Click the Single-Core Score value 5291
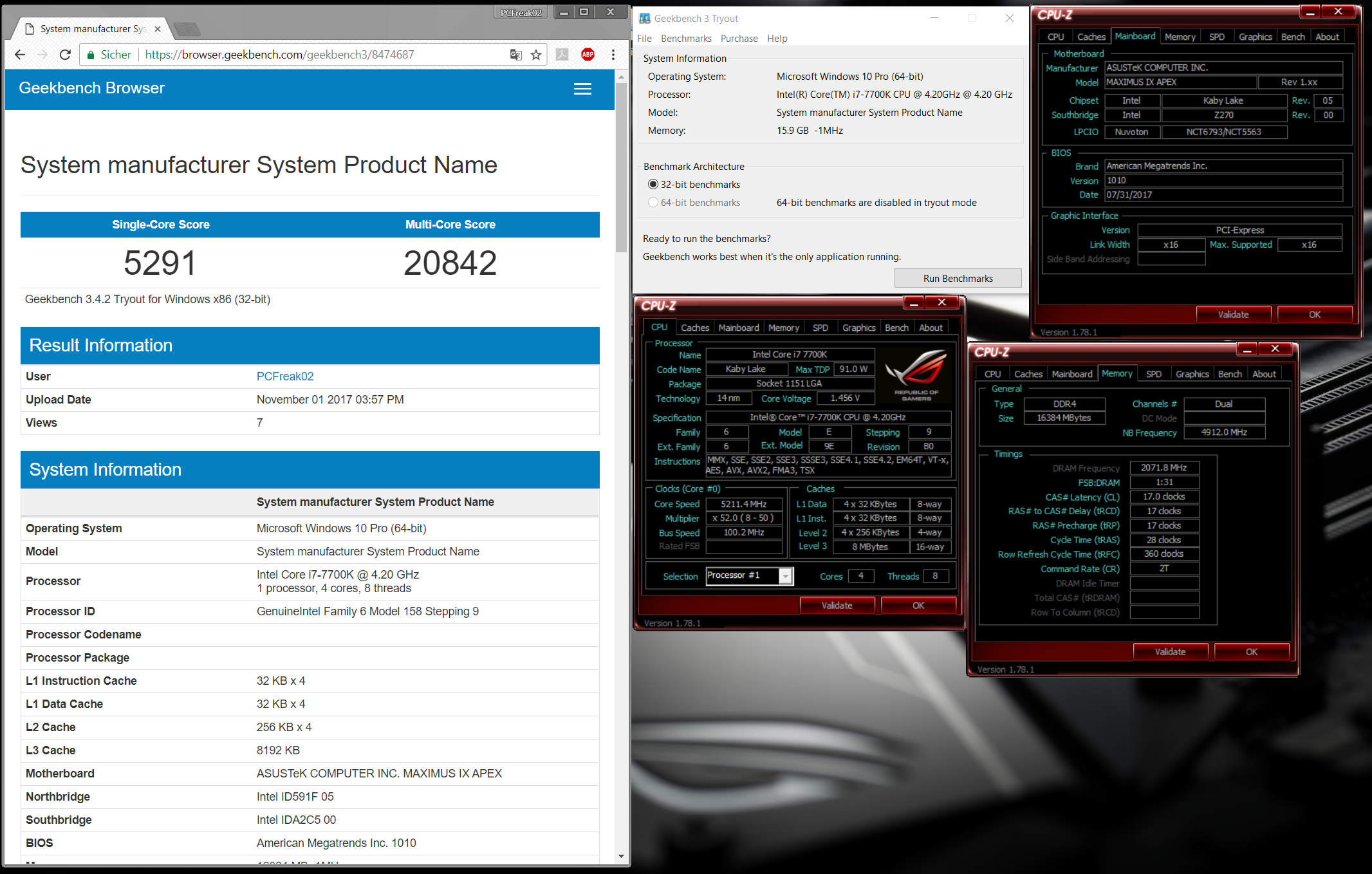 [x=160, y=263]
